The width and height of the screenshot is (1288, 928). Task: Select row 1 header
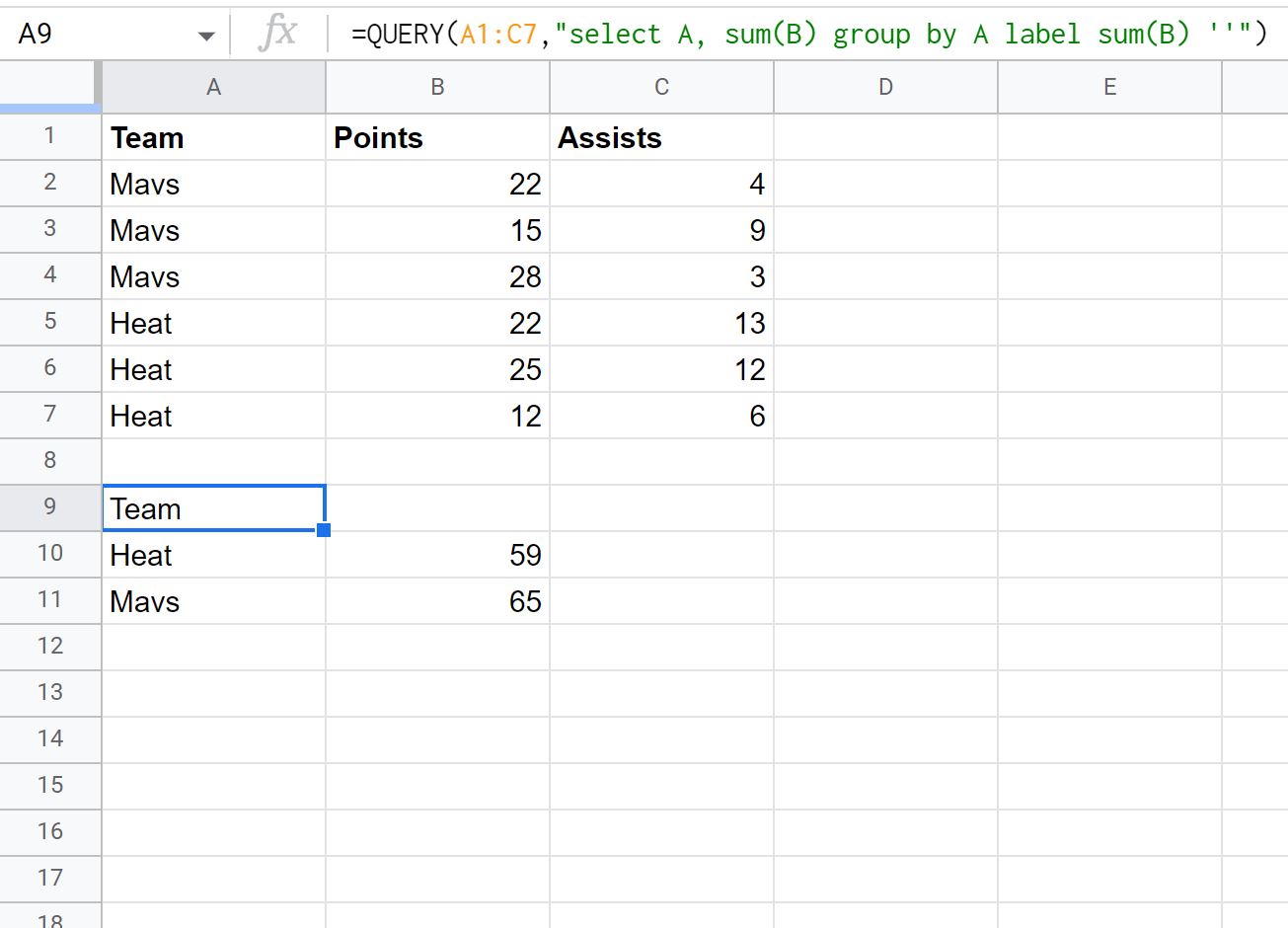[x=50, y=136]
